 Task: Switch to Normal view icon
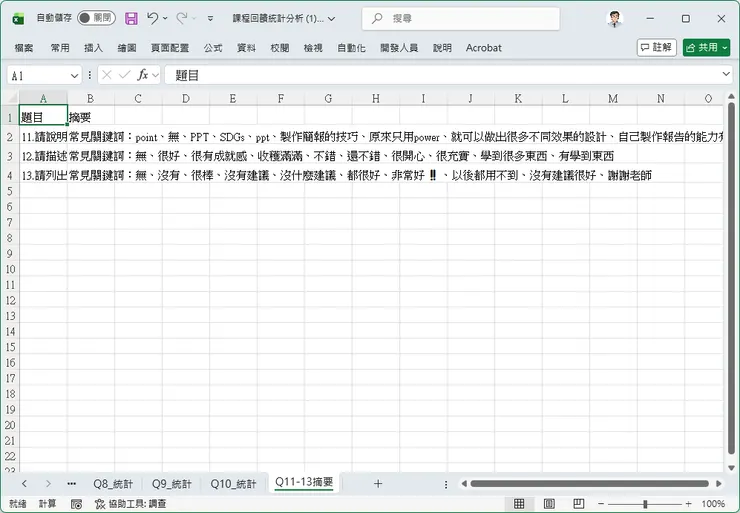pos(519,504)
